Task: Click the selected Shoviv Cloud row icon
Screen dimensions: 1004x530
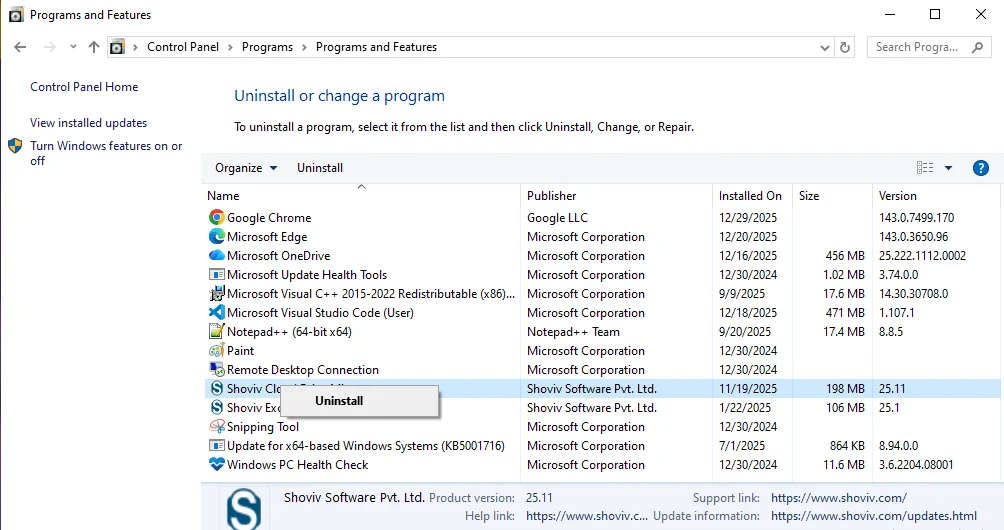Action: 217,389
